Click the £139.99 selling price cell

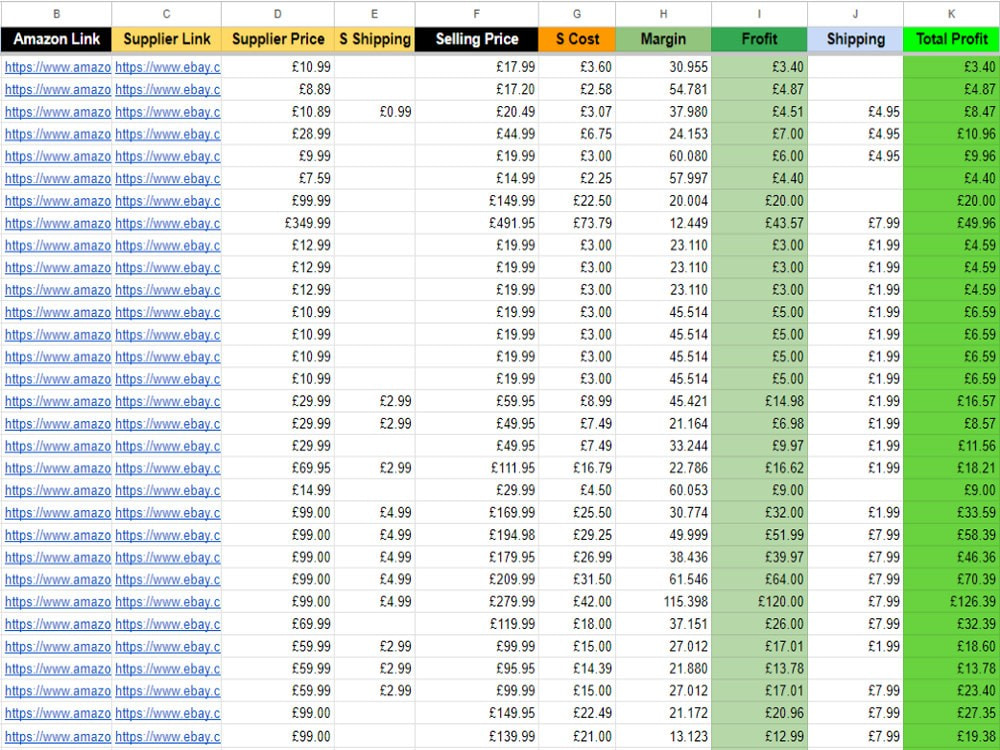(x=476, y=736)
